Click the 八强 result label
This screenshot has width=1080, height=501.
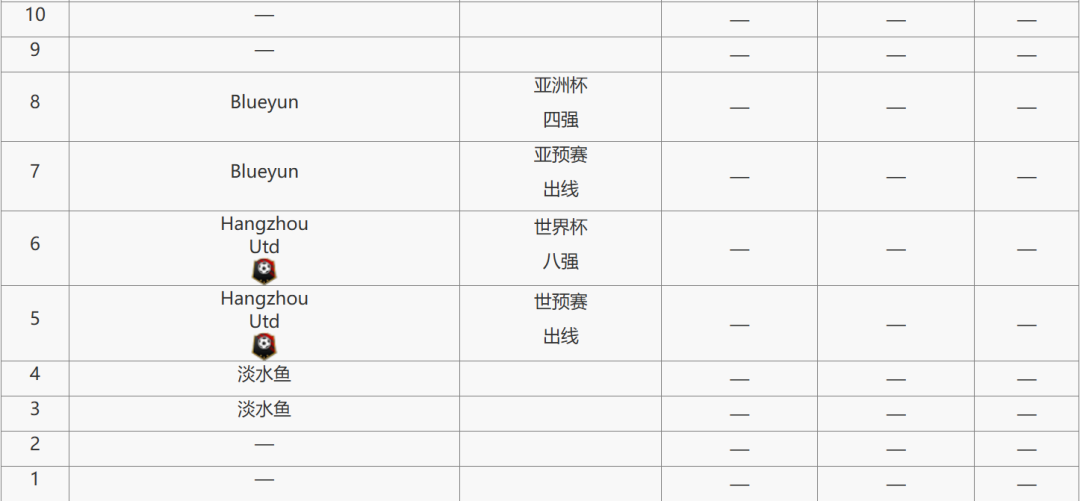(561, 261)
